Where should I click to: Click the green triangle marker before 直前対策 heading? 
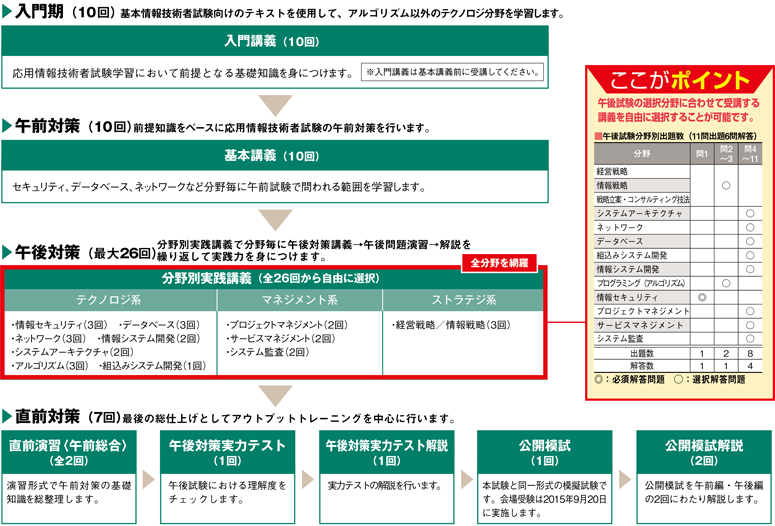click(8, 415)
